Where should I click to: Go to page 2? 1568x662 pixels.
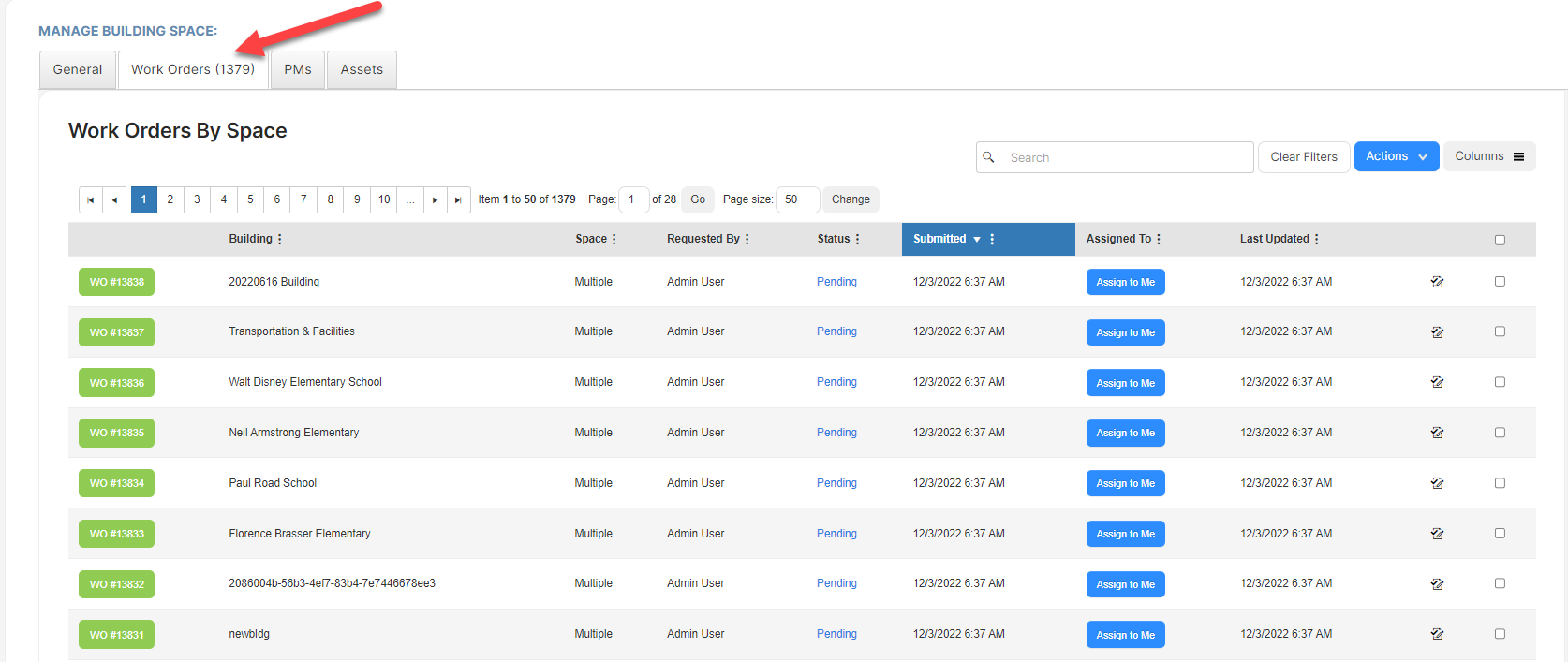[170, 199]
